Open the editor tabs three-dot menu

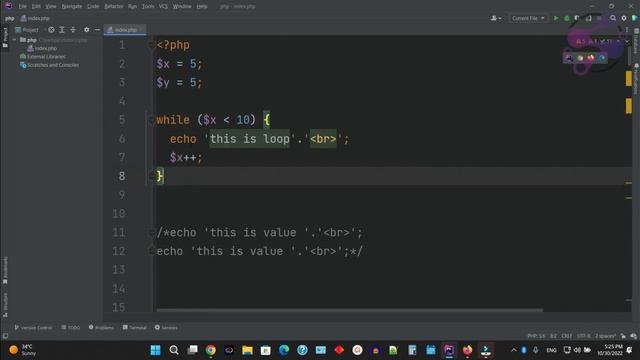[x=627, y=30]
